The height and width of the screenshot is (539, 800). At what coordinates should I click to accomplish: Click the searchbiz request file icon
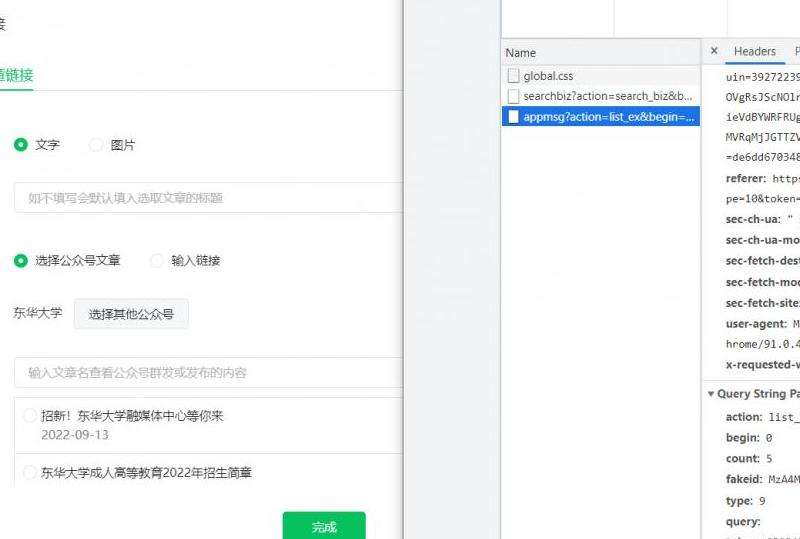[x=514, y=97]
